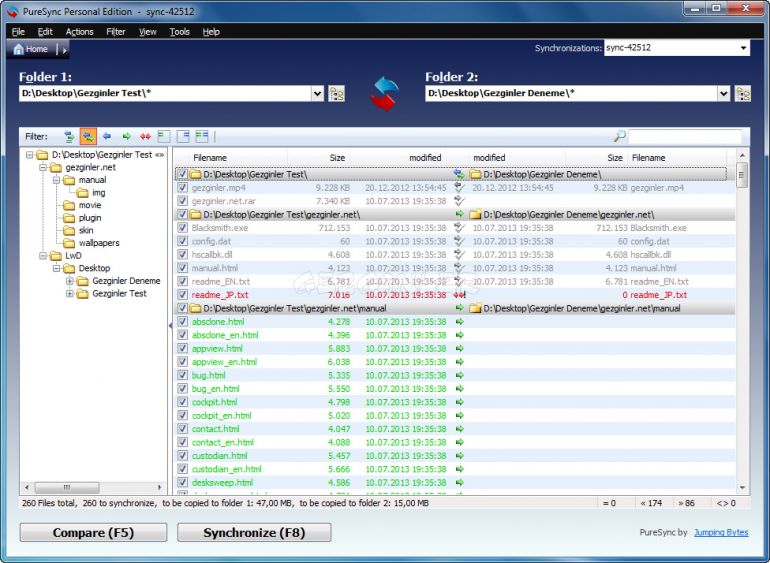Click scroll-down arrow of the file list

pos(742,488)
